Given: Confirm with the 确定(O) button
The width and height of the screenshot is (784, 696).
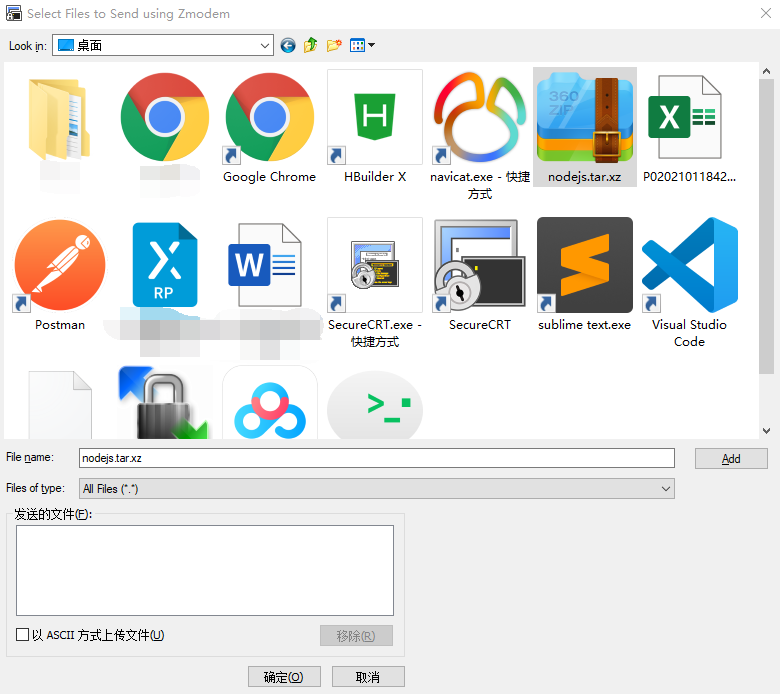Looking at the screenshot, I should pos(284,677).
